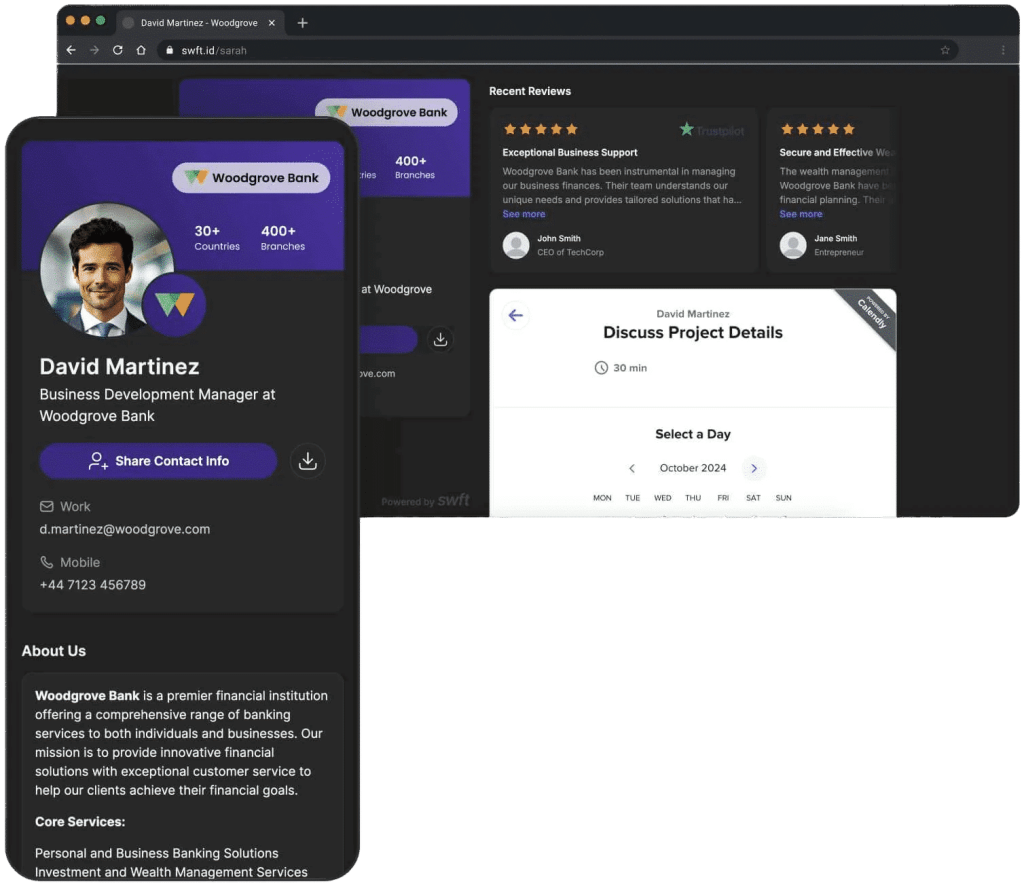Close the David Martinez - Woodgrove tab
1024x888 pixels.
(272, 23)
